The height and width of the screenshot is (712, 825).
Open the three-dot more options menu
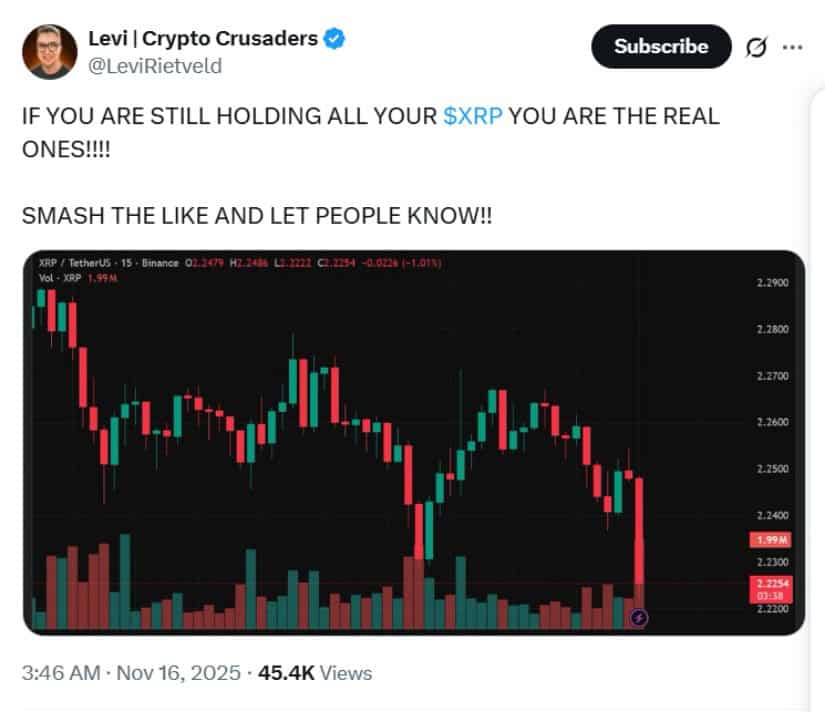(792, 47)
